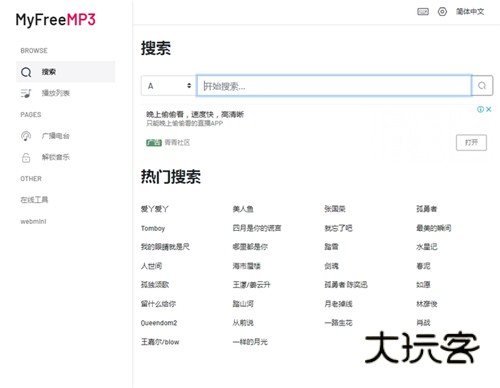Search hot term 张国荣

coord(335,209)
